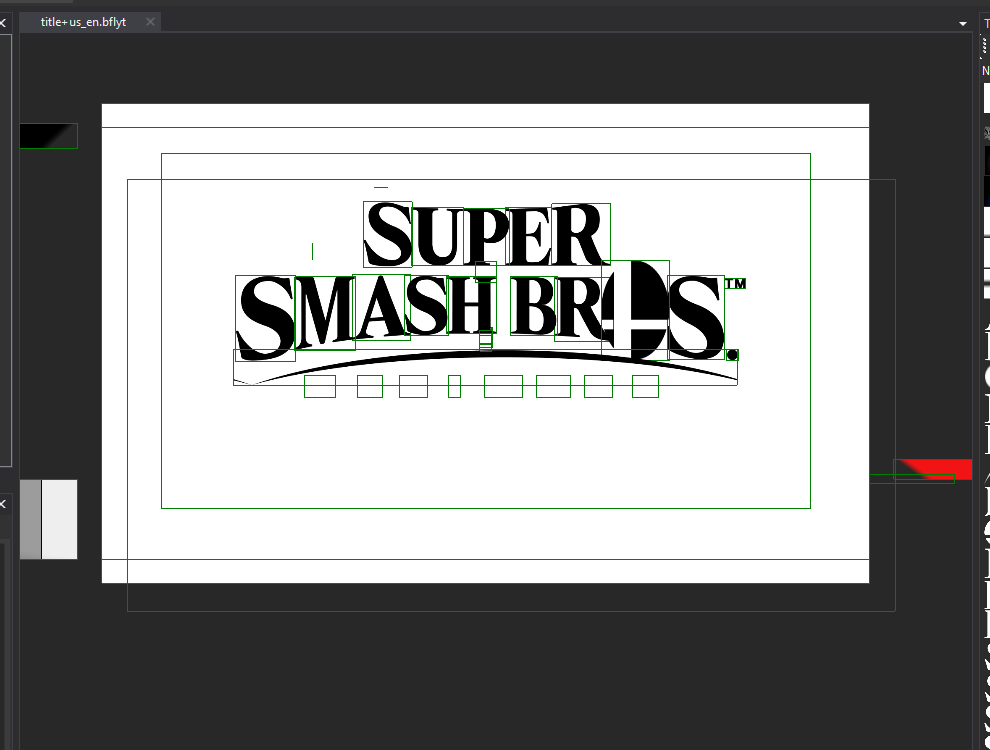Select the Smash ball emblem in BROS
This screenshot has width=990, height=750.
click(x=635, y=310)
